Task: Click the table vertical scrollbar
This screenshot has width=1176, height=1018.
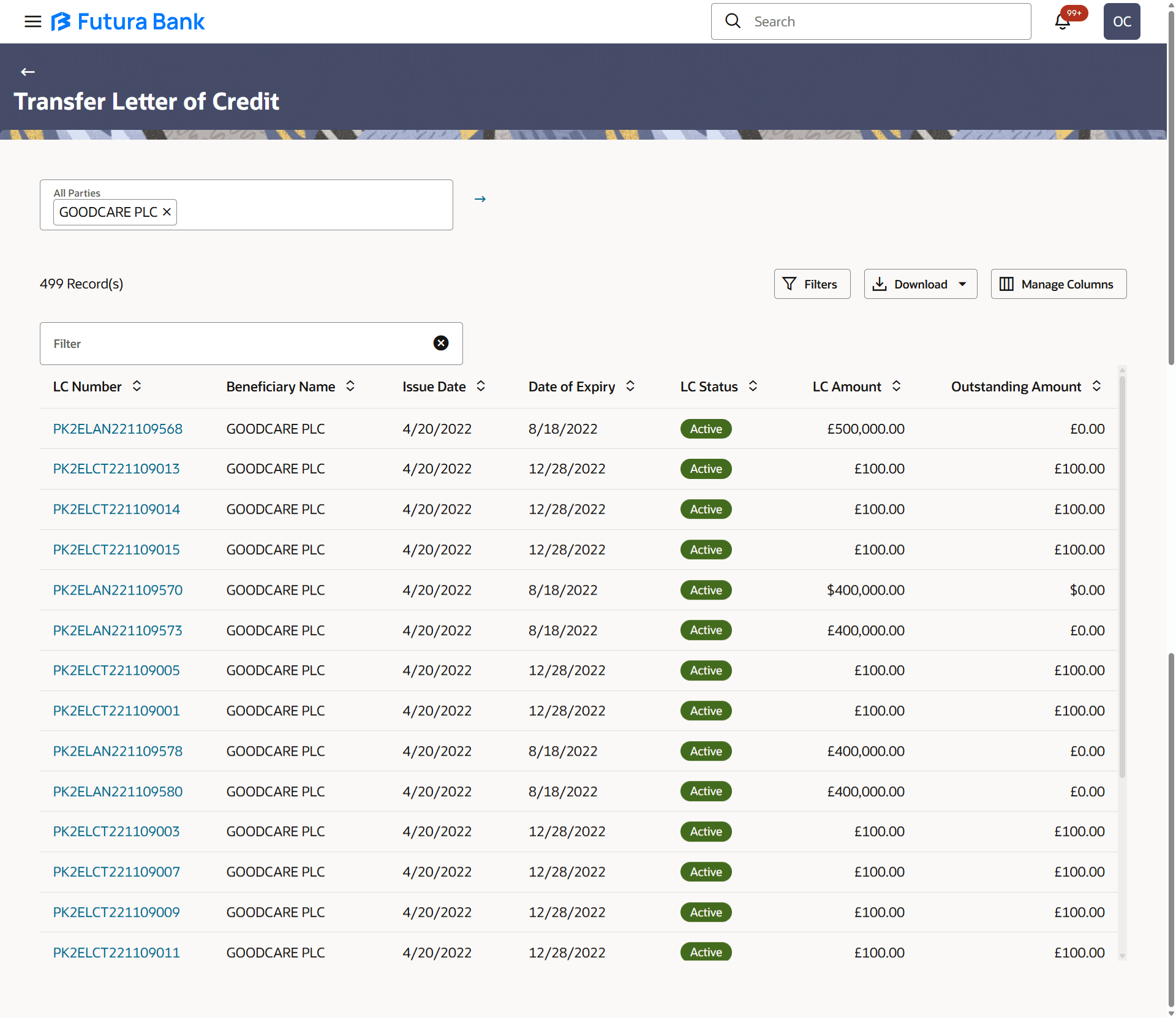Action: pos(1122,576)
